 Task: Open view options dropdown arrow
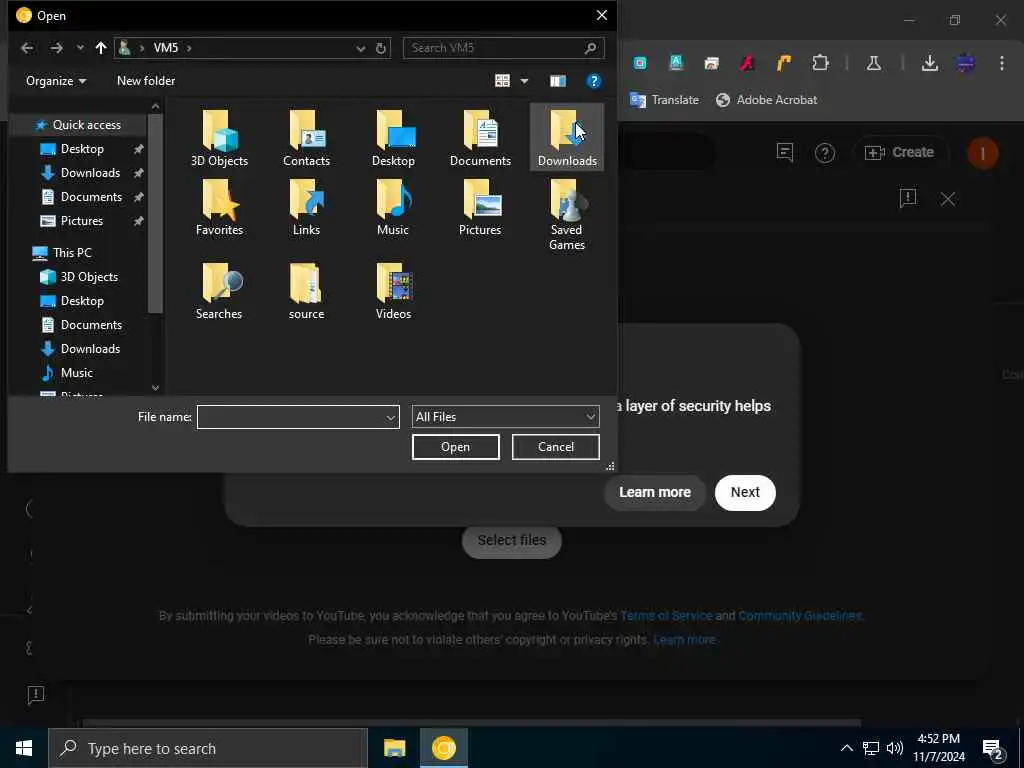(524, 81)
